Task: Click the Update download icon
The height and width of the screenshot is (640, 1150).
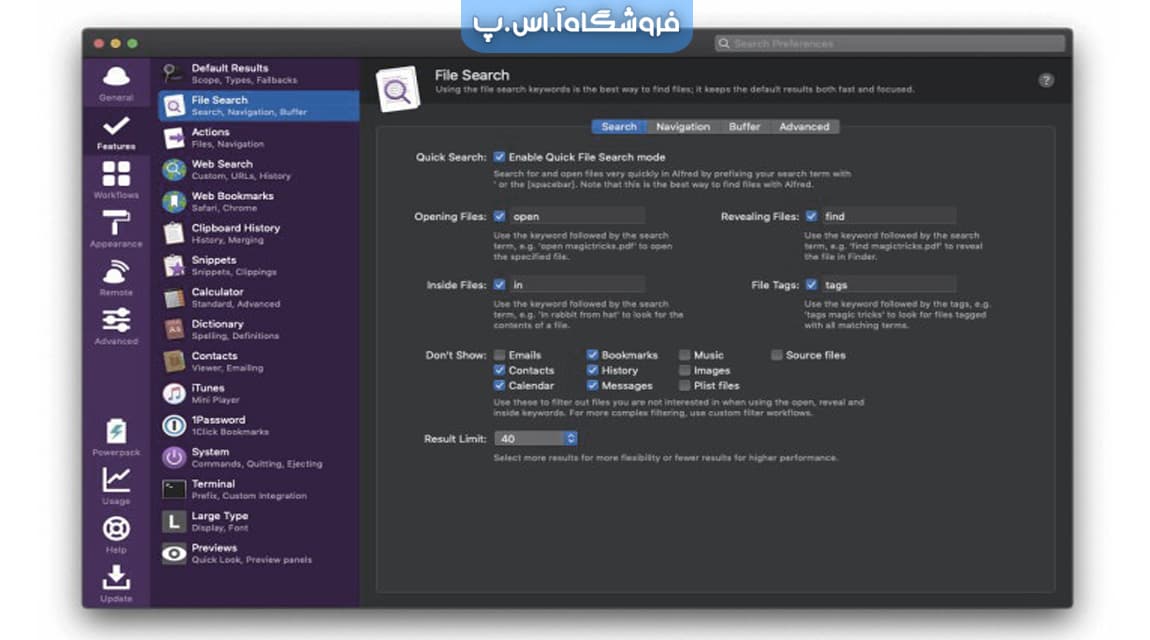Action: coord(116,578)
